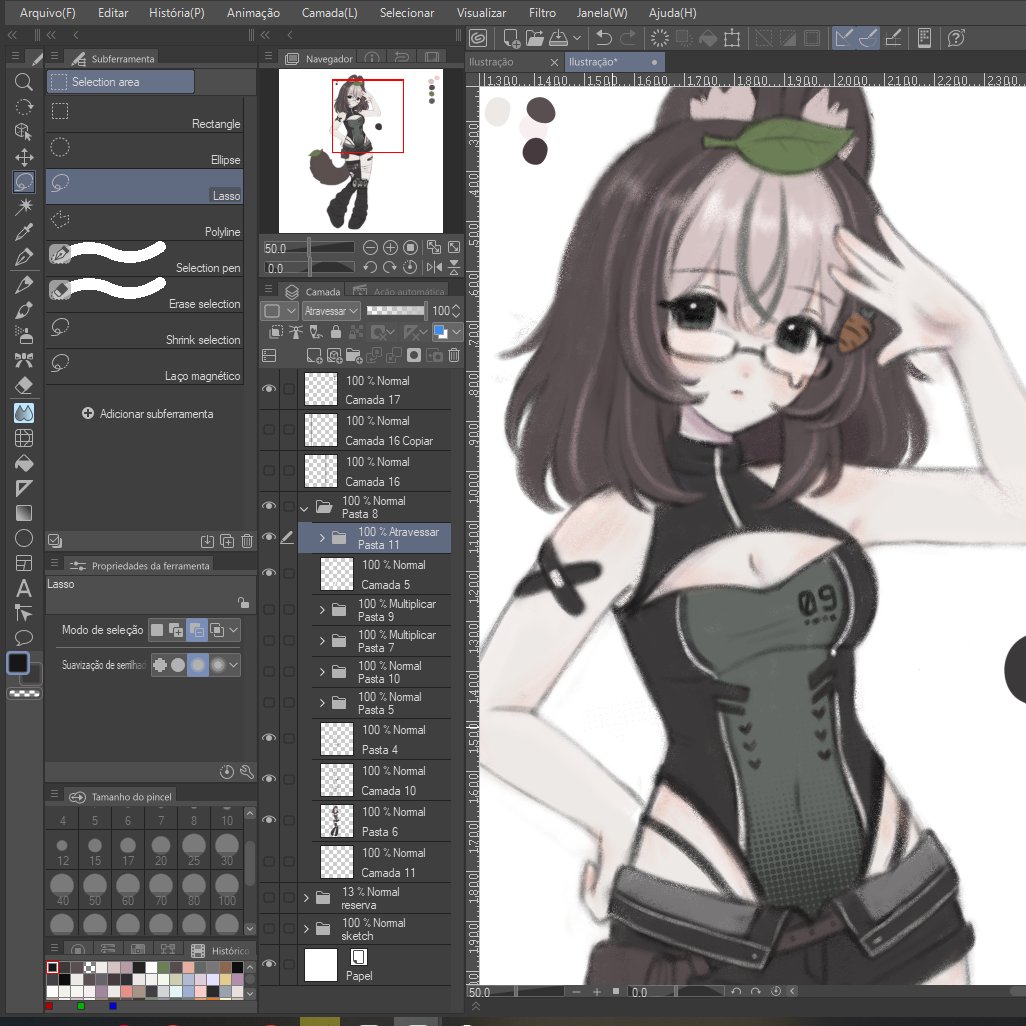Toggle visibility of Pasta 6 layer
1026x1026 pixels.
[269, 820]
